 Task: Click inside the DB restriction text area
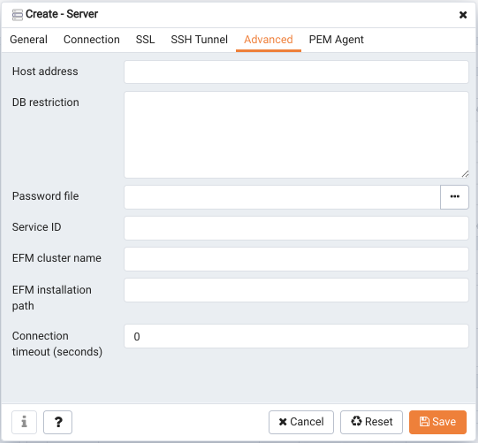tap(296, 135)
